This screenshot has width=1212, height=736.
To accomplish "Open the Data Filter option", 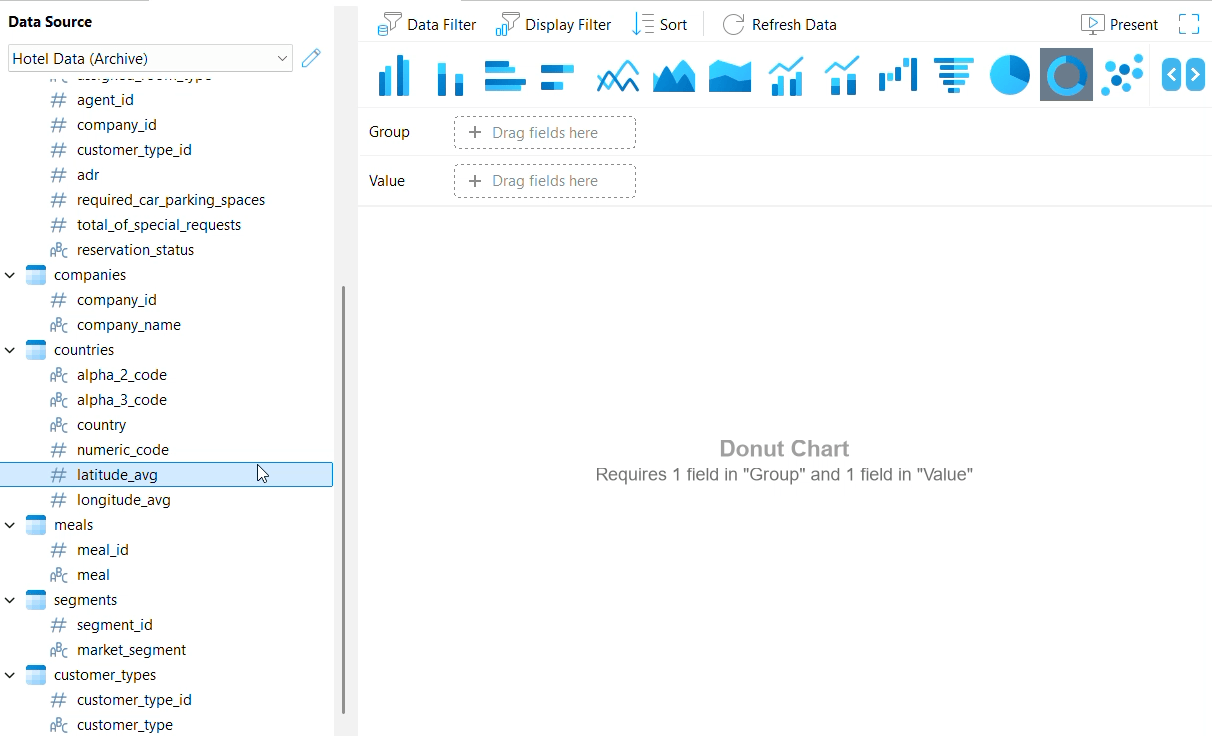I will [427, 24].
